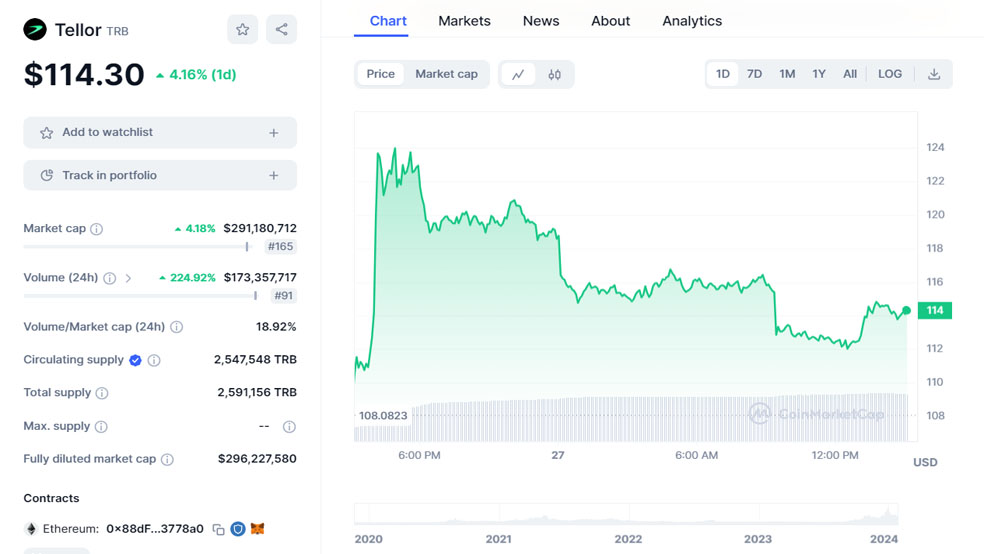
Task: Switch to the Analytics tab
Action: (691, 21)
